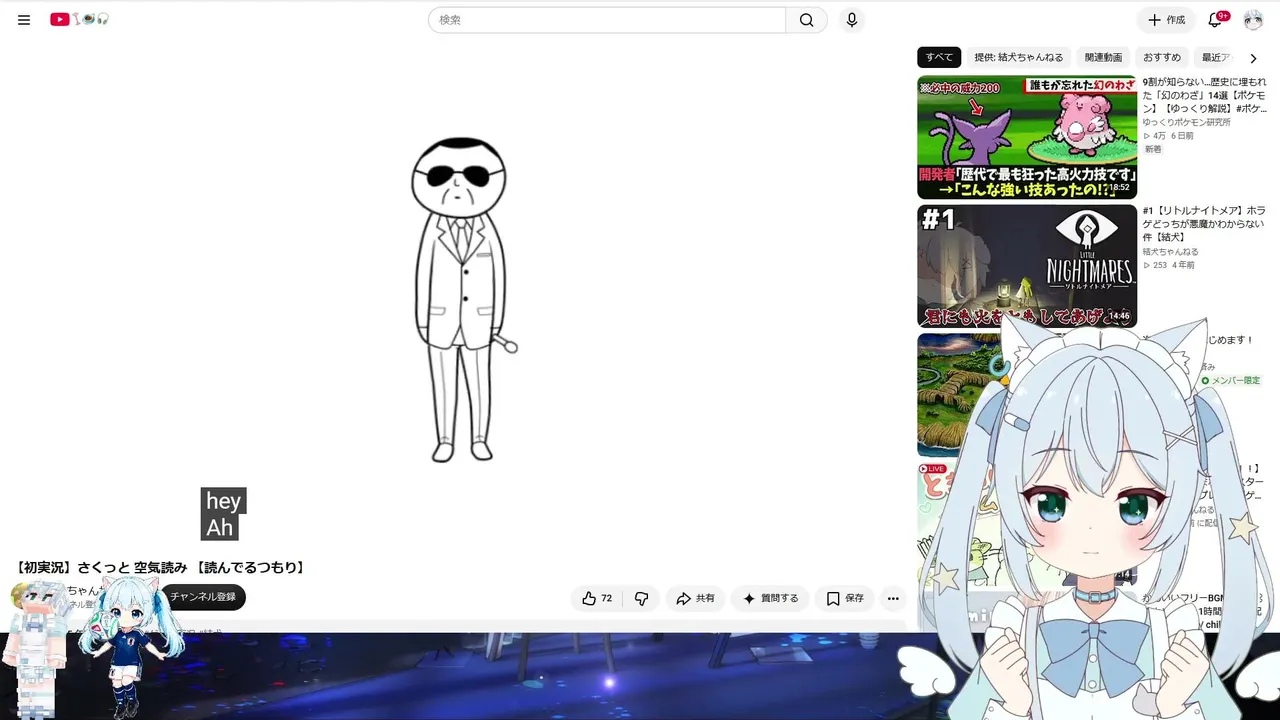
Task: Click the 【初実況】さくっと 空気読み video title
Action: click(x=160, y=568)
